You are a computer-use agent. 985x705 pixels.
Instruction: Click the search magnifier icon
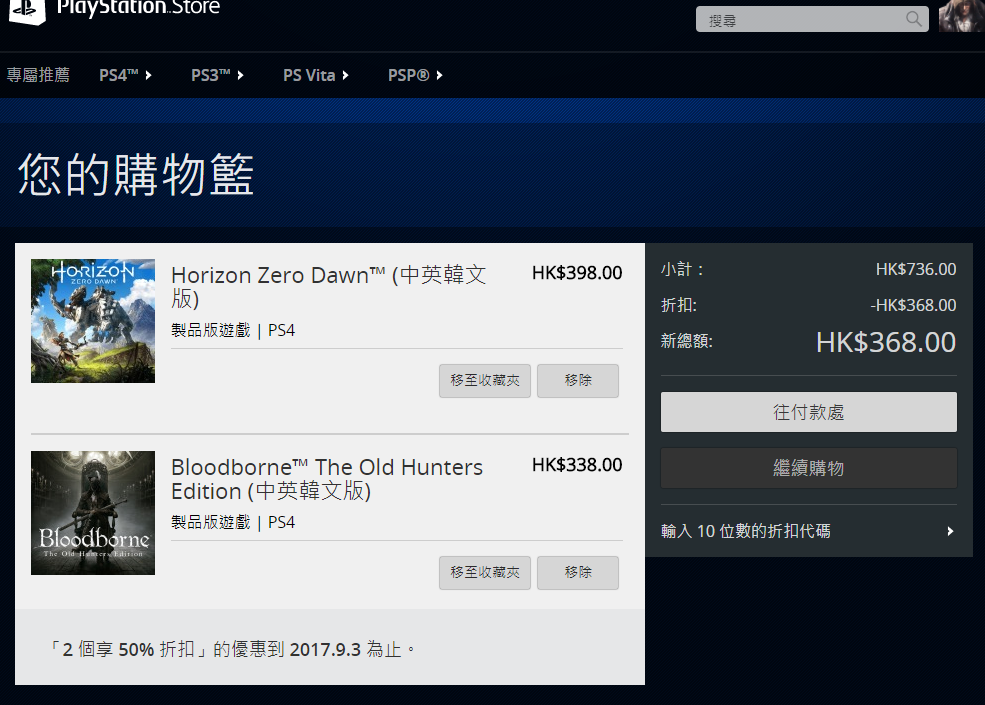(913, 19)
